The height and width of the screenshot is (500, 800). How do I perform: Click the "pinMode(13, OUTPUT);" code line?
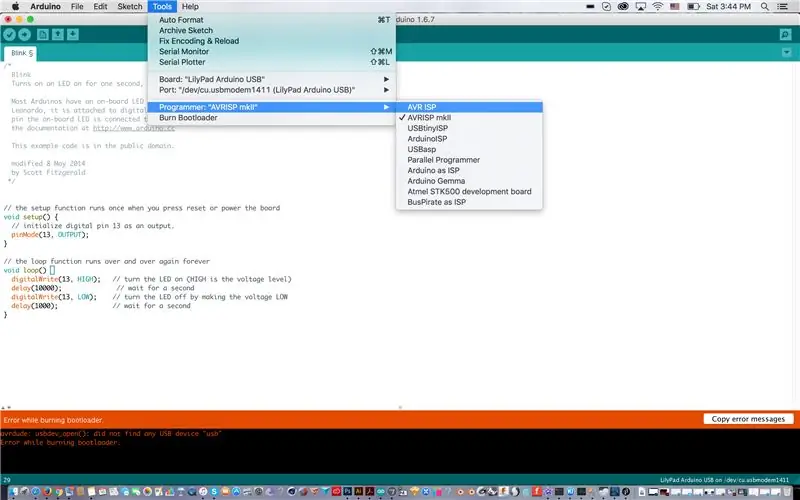point(50,235)
